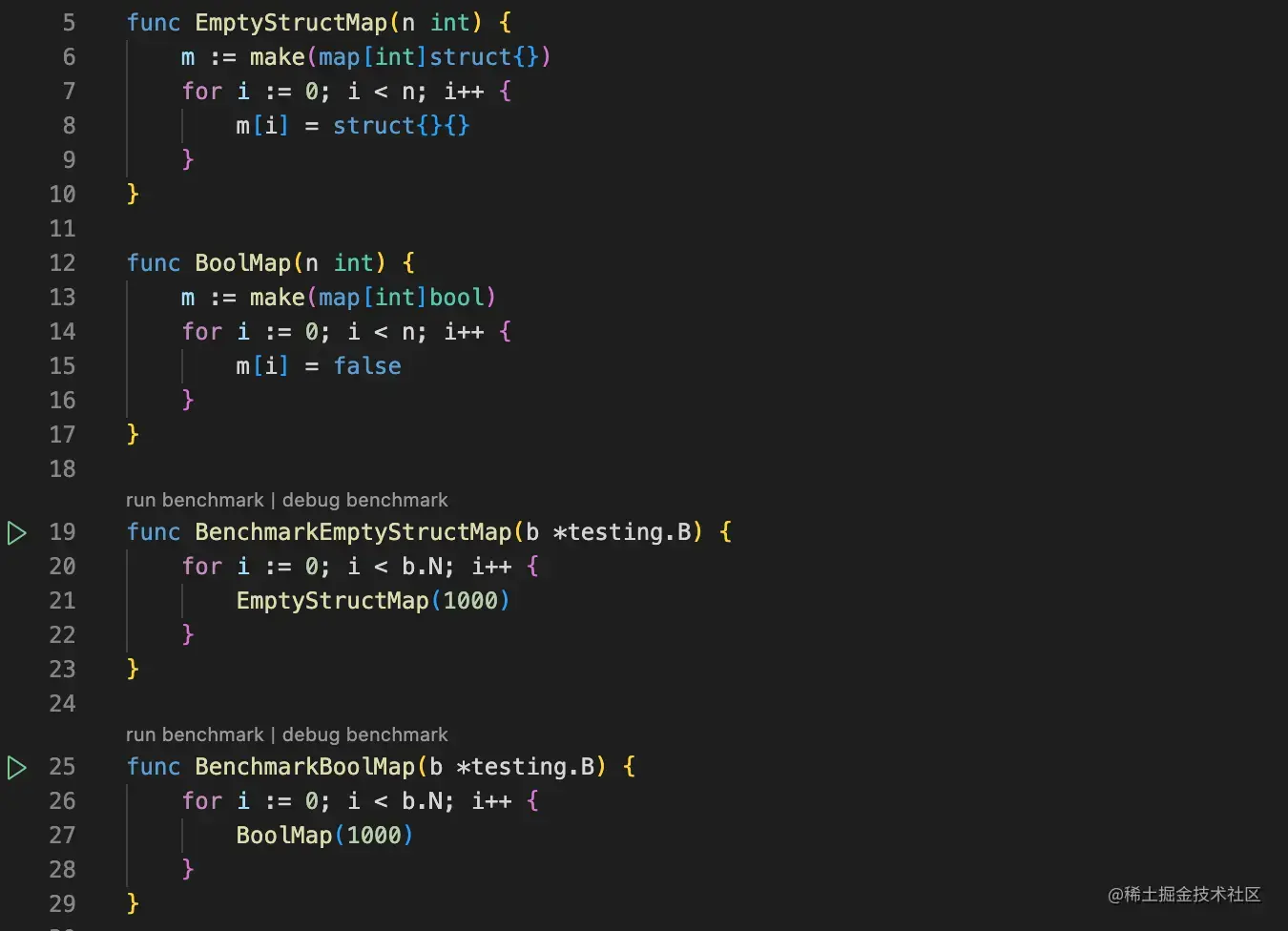This screenshot has width=1288, height=931.
Task: Click 'debug benchmark' above BenchmarkBoolMap
Action: (364, 734)
